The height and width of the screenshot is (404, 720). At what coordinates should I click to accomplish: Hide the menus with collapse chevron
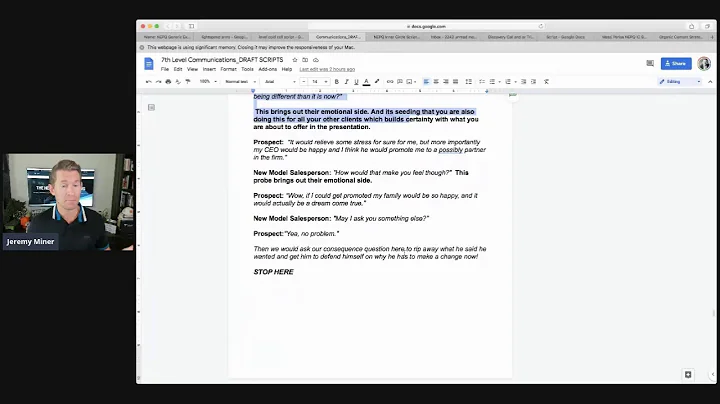710,82
